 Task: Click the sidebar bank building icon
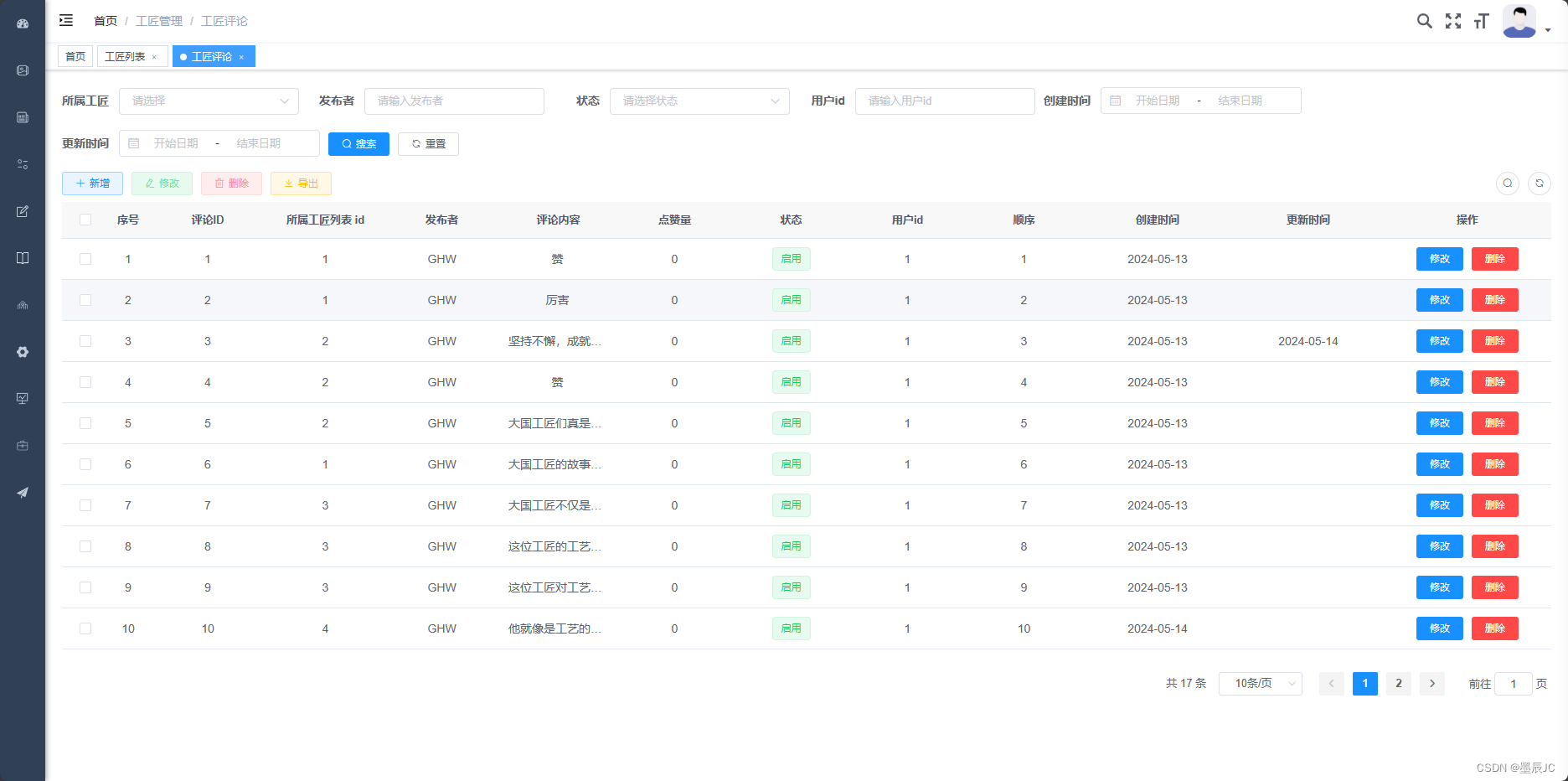point(23,305)
